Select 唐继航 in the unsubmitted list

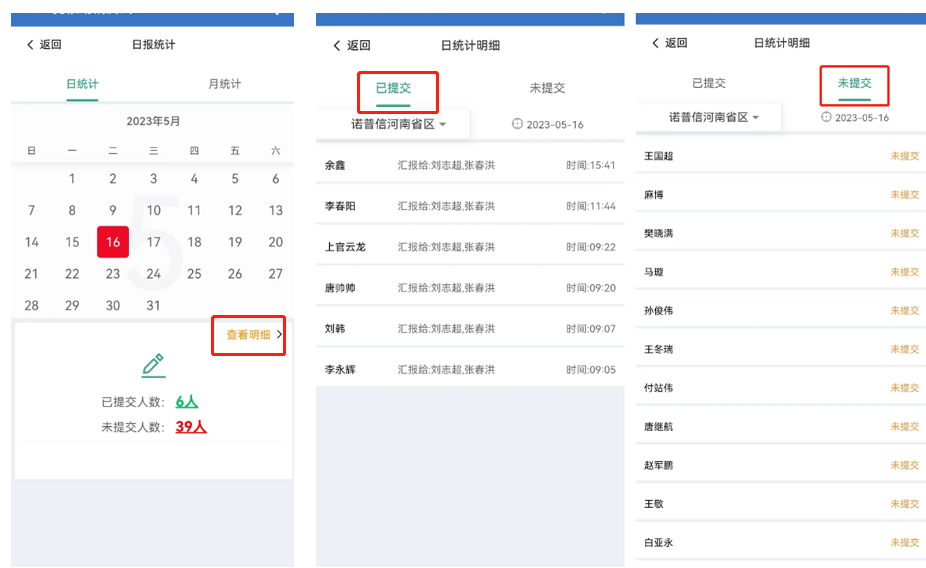point(658,426)
